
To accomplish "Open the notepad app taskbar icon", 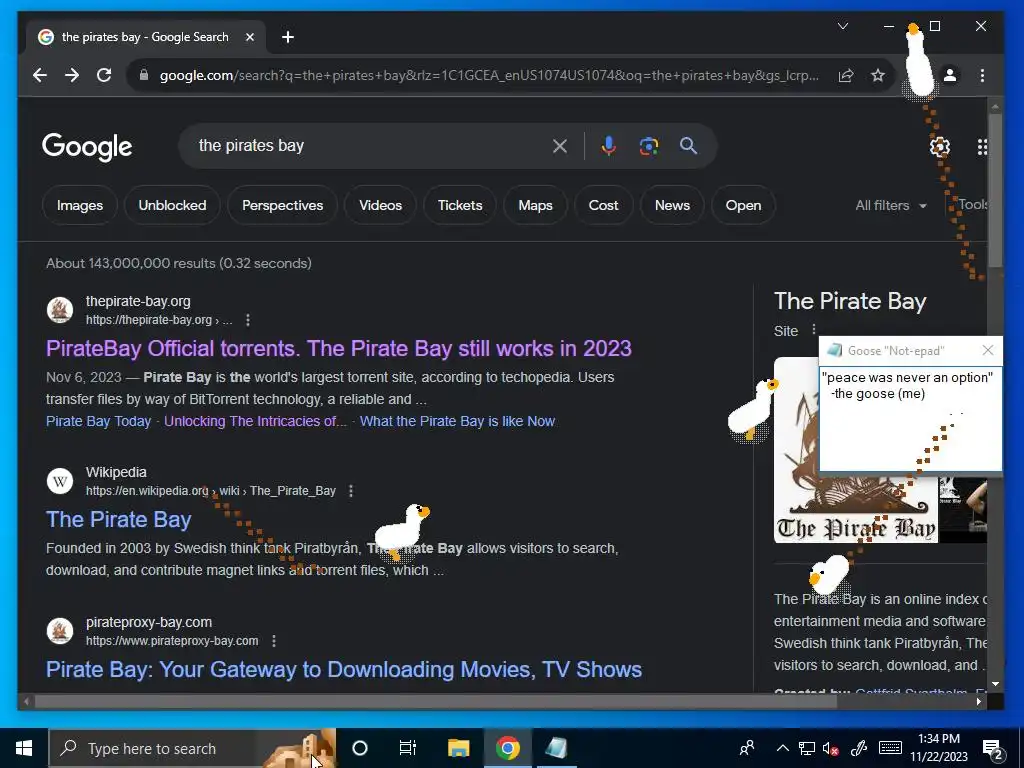I will [x=556, y=748].
